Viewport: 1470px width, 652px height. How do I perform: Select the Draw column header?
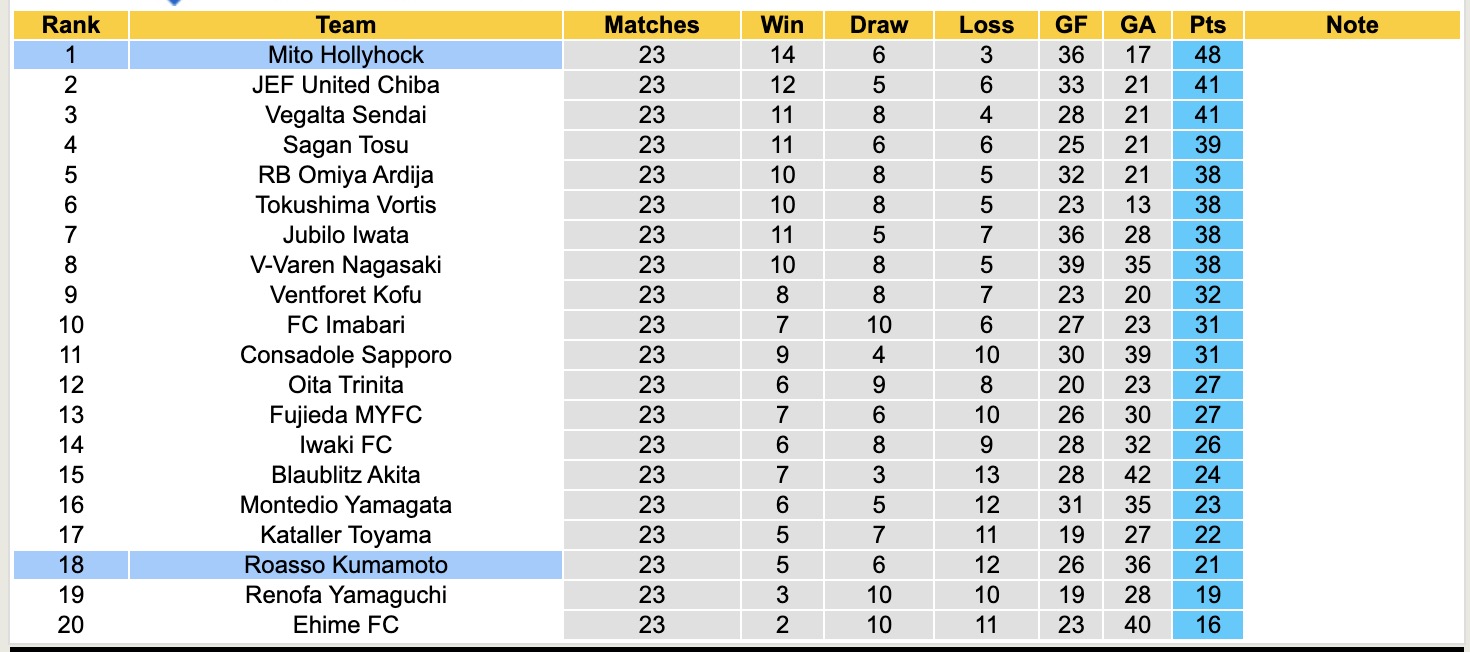(x=879, y=25)
